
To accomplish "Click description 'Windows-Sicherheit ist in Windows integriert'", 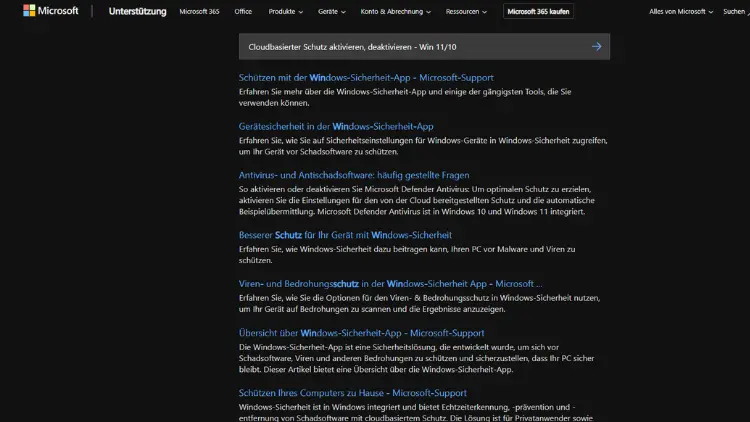I will pyautogui.click(x=416, y=412).
